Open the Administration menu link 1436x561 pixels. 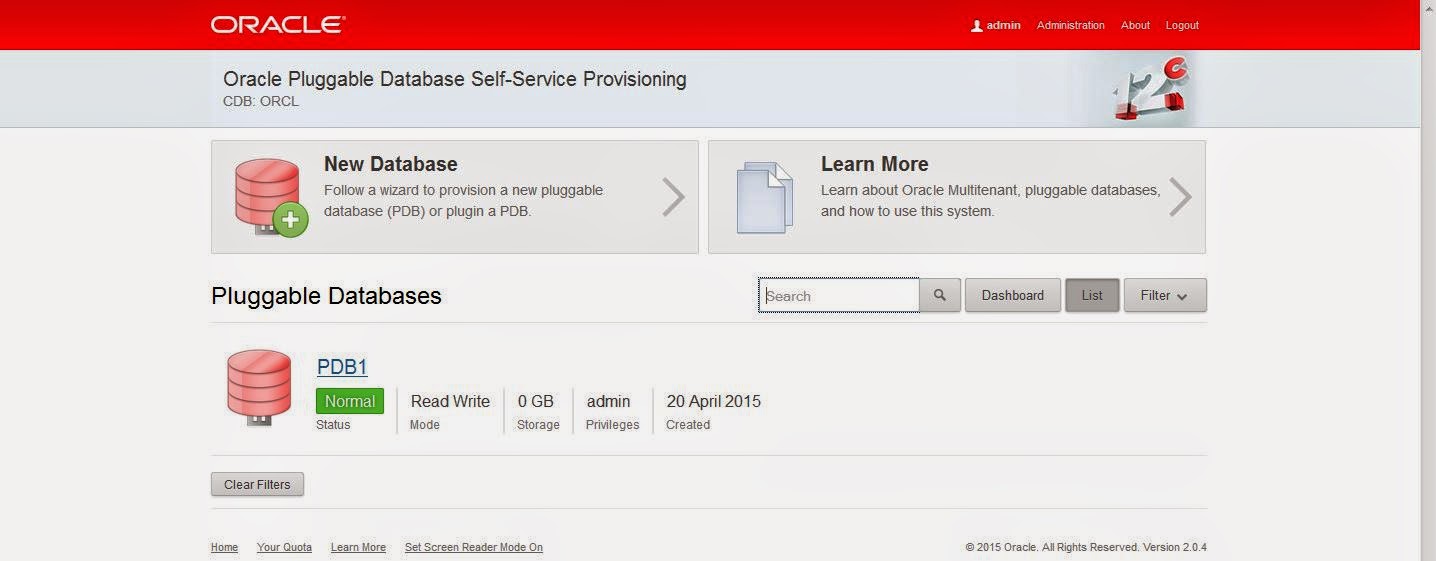click(1070, 26)
